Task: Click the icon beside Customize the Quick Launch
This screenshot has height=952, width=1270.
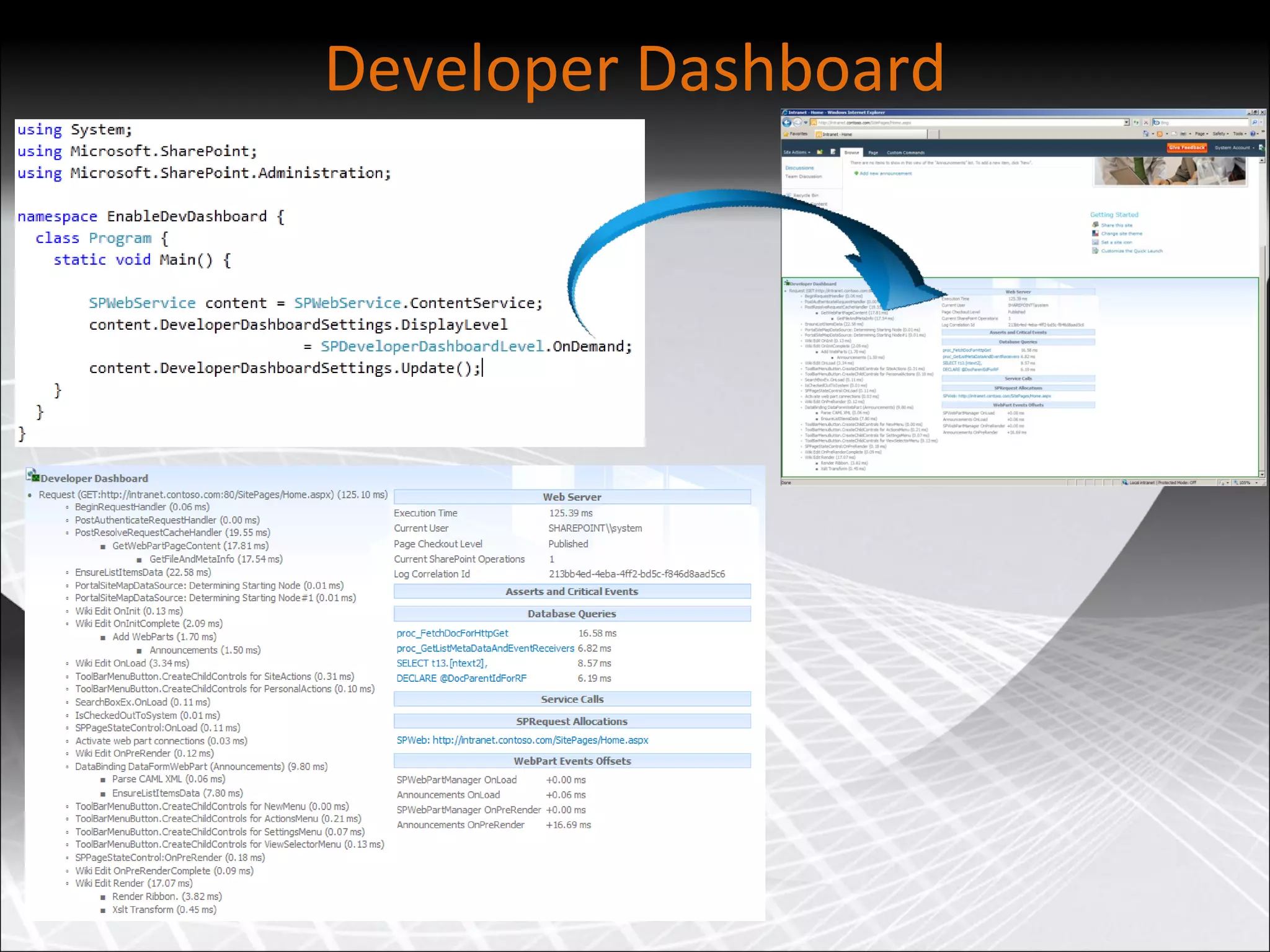Action: click(1095, 250)
